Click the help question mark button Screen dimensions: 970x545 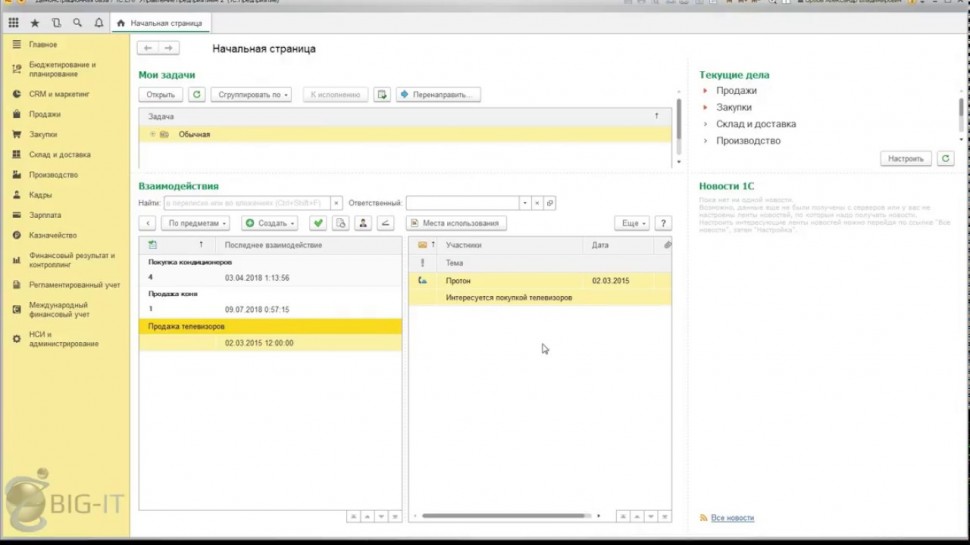(x=662, y=223)
